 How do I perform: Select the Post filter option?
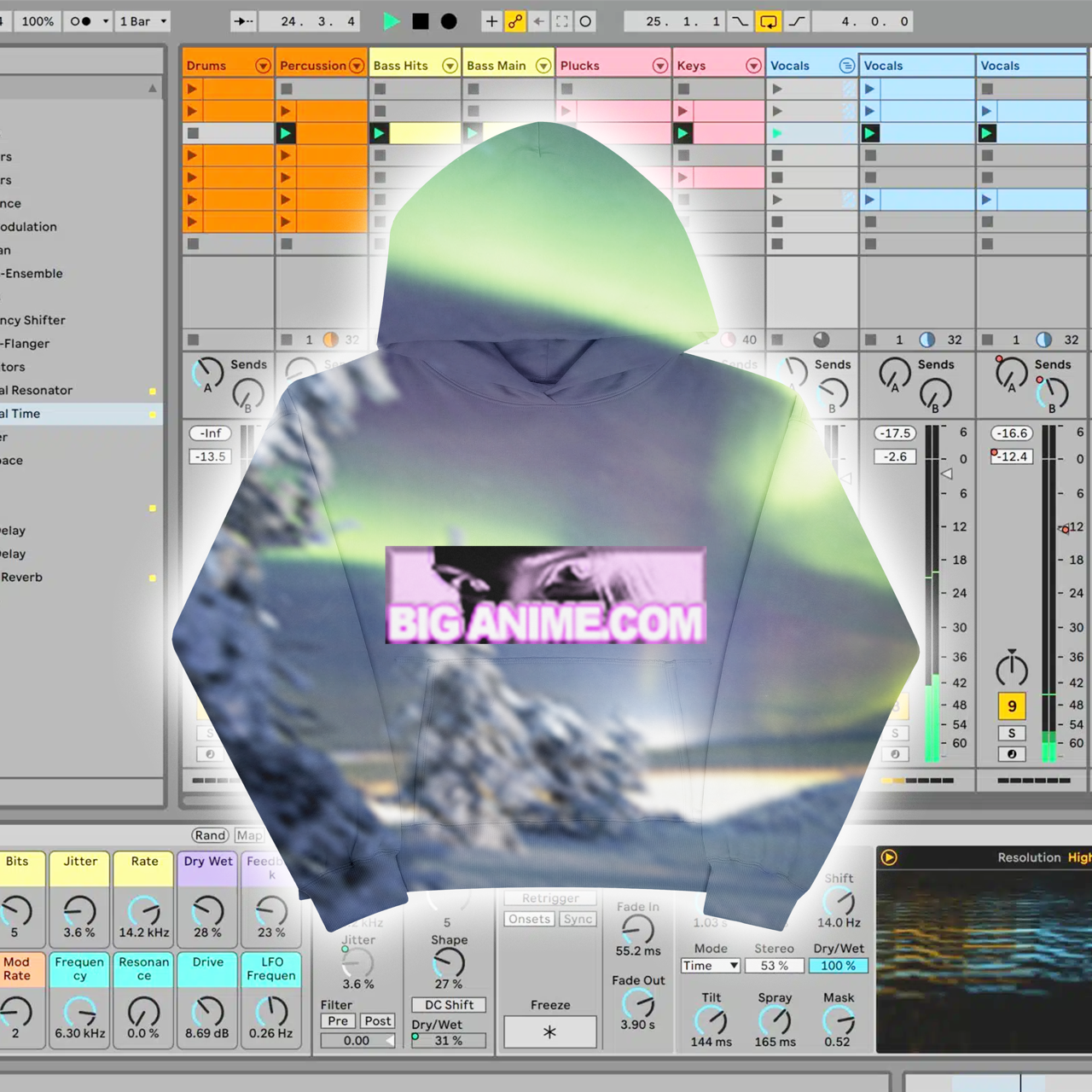377,1021
